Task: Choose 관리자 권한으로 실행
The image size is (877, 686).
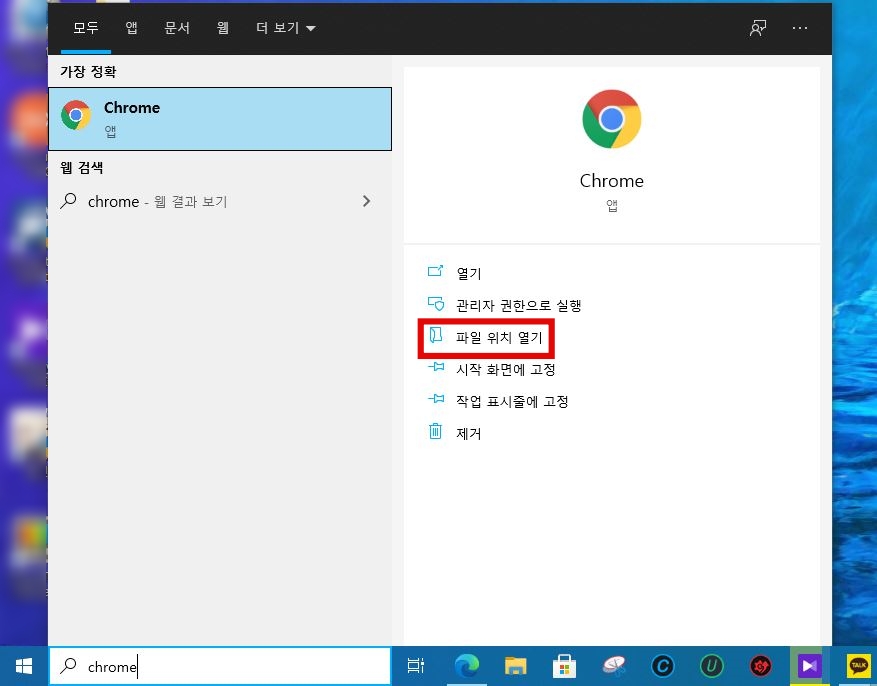Action: point(518,305)
